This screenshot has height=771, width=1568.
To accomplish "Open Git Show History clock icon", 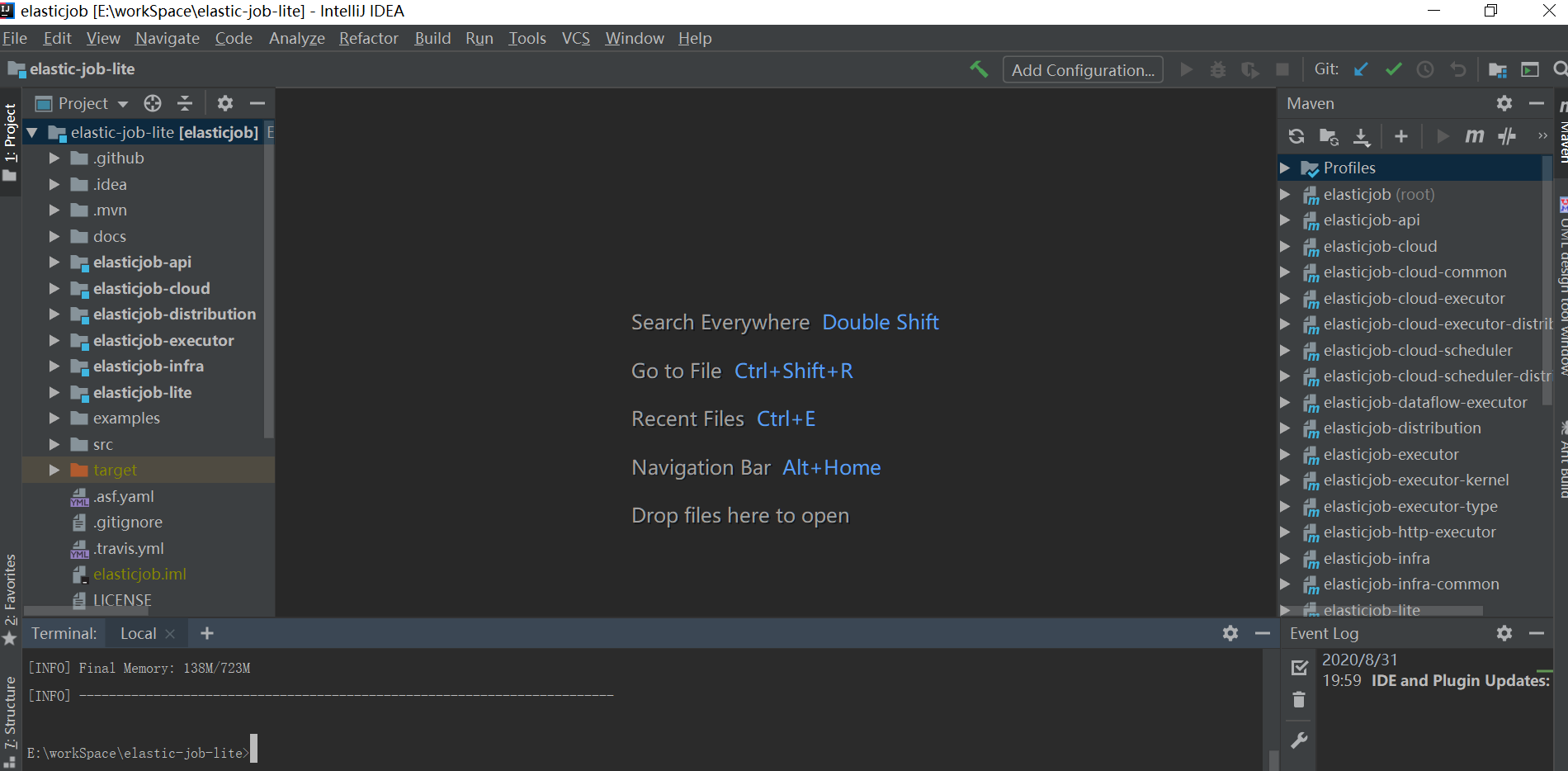I will 1425,69.
